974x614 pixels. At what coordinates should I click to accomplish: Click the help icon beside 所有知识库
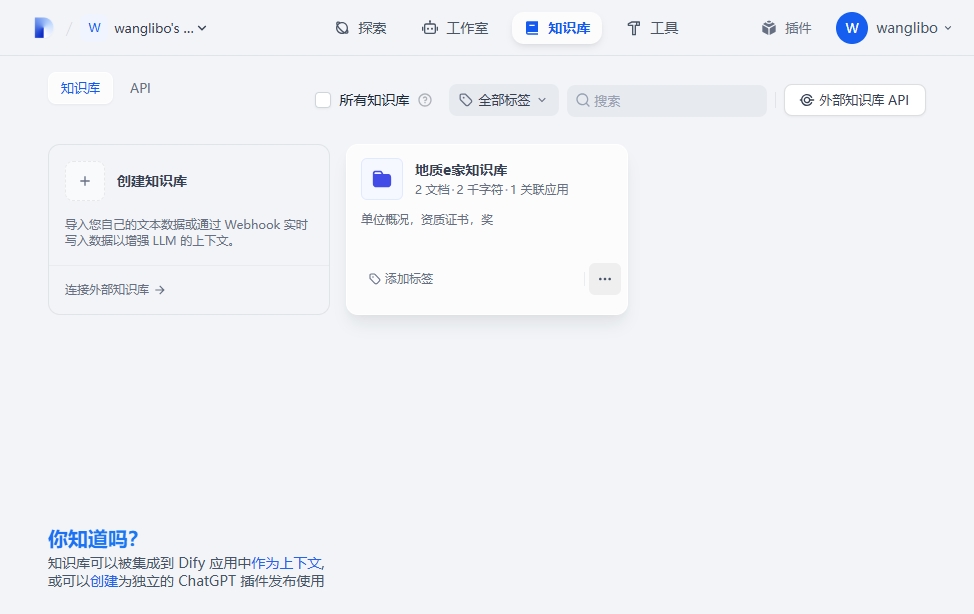pyautogui.click(x=425, y=100)
